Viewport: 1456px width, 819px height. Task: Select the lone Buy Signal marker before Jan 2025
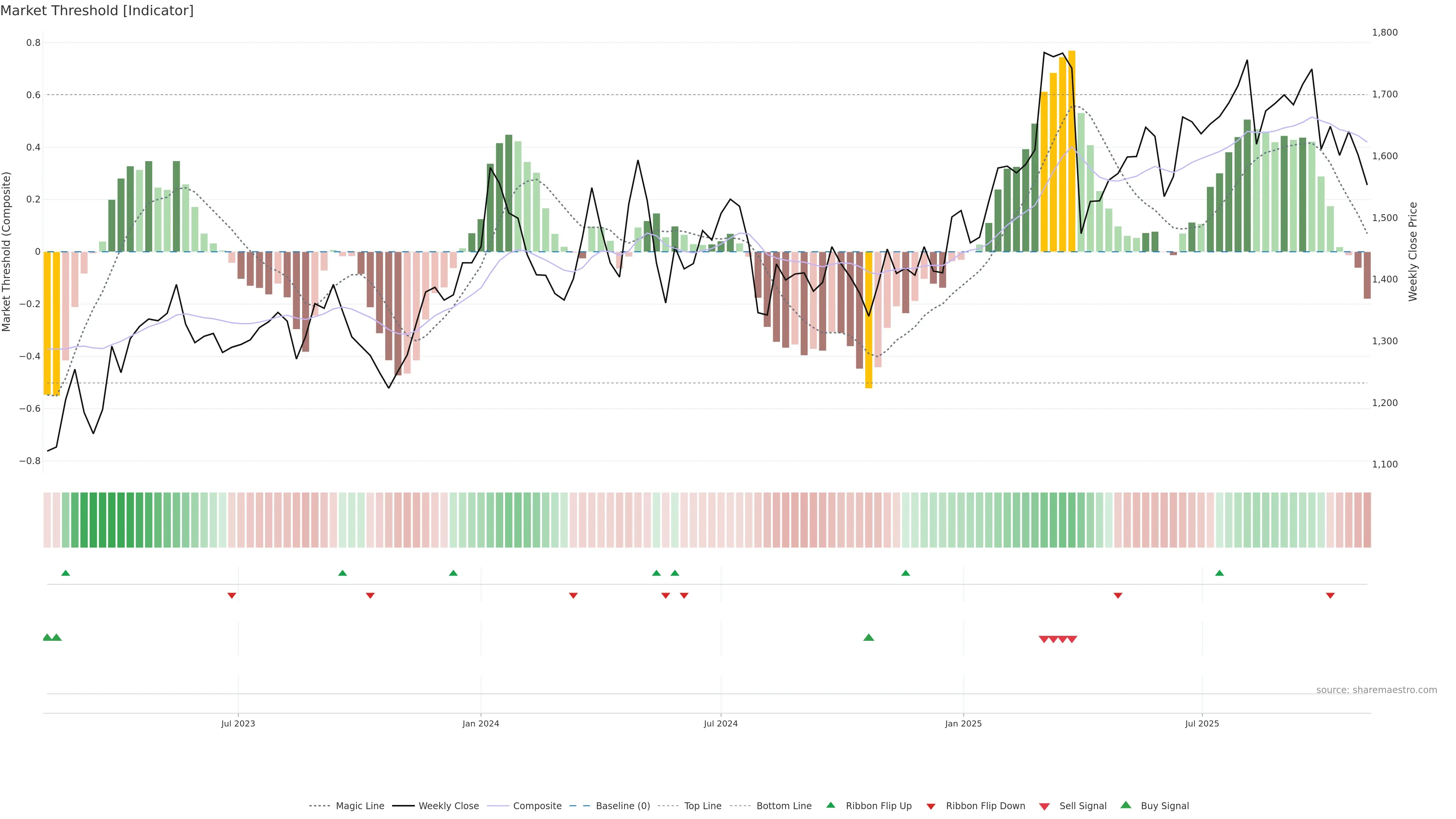pos(869,637)
